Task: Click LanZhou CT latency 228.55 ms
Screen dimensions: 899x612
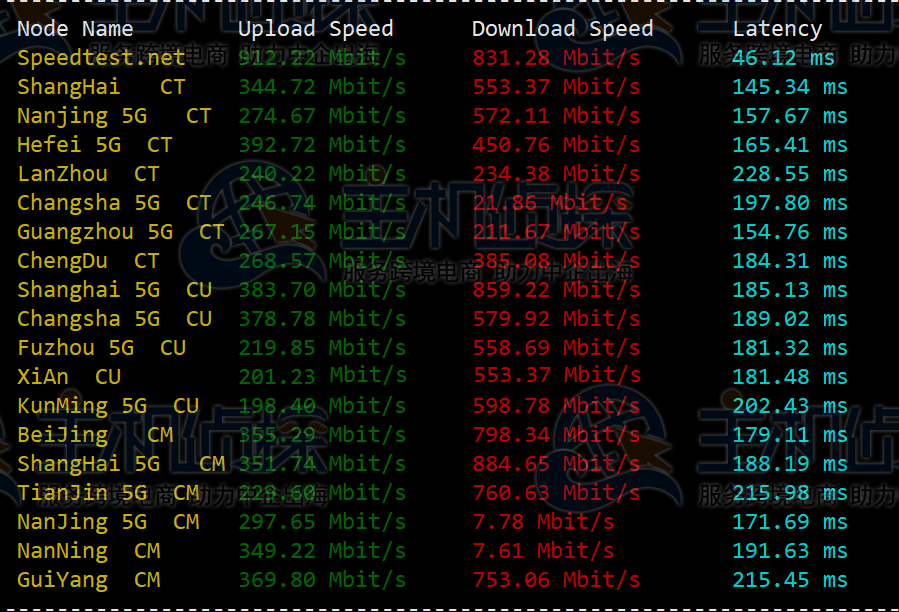Action: (x=790, y=174)
